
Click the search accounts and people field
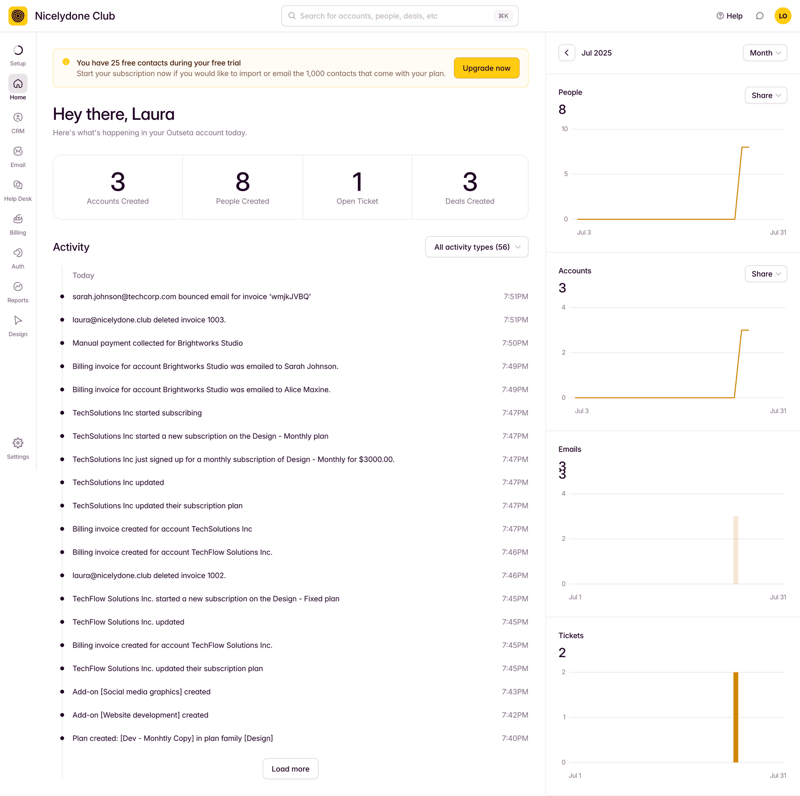(x=398, y=15)
